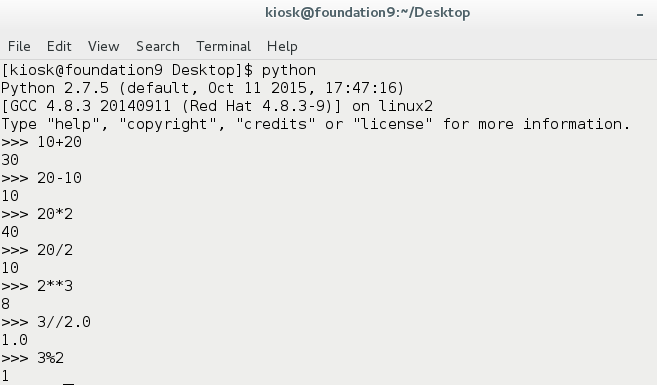The width and height of the screenshot is (657, 385).
Task: Click the result '40' output
Action: 10,232
